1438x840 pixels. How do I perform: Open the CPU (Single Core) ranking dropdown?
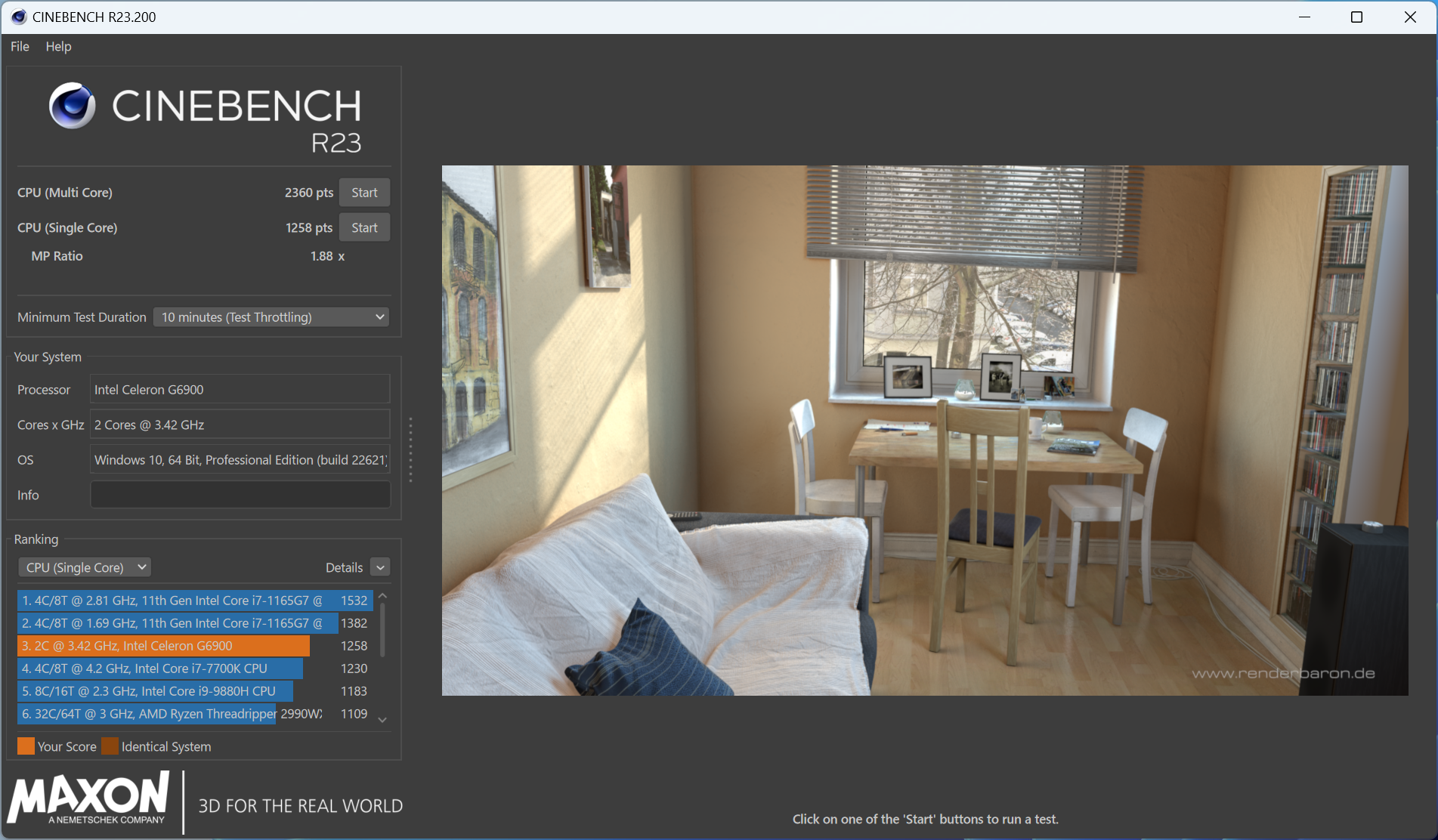[x=85, y=567]
